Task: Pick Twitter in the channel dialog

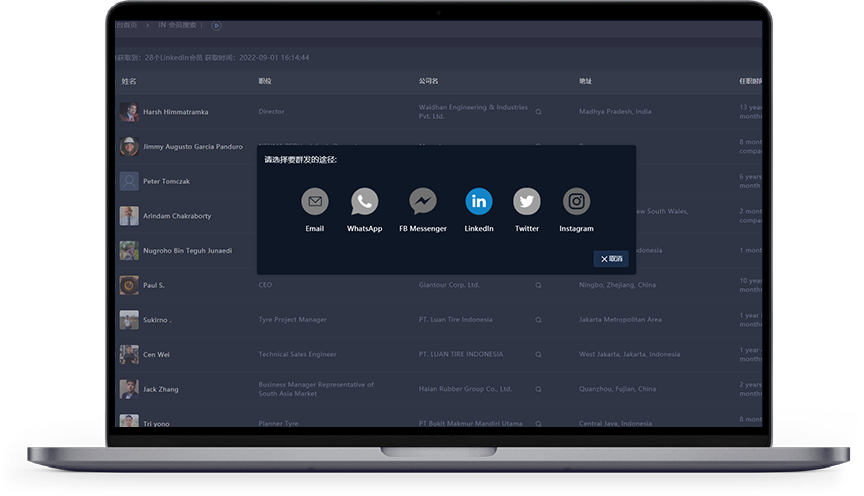Action: 527,201
